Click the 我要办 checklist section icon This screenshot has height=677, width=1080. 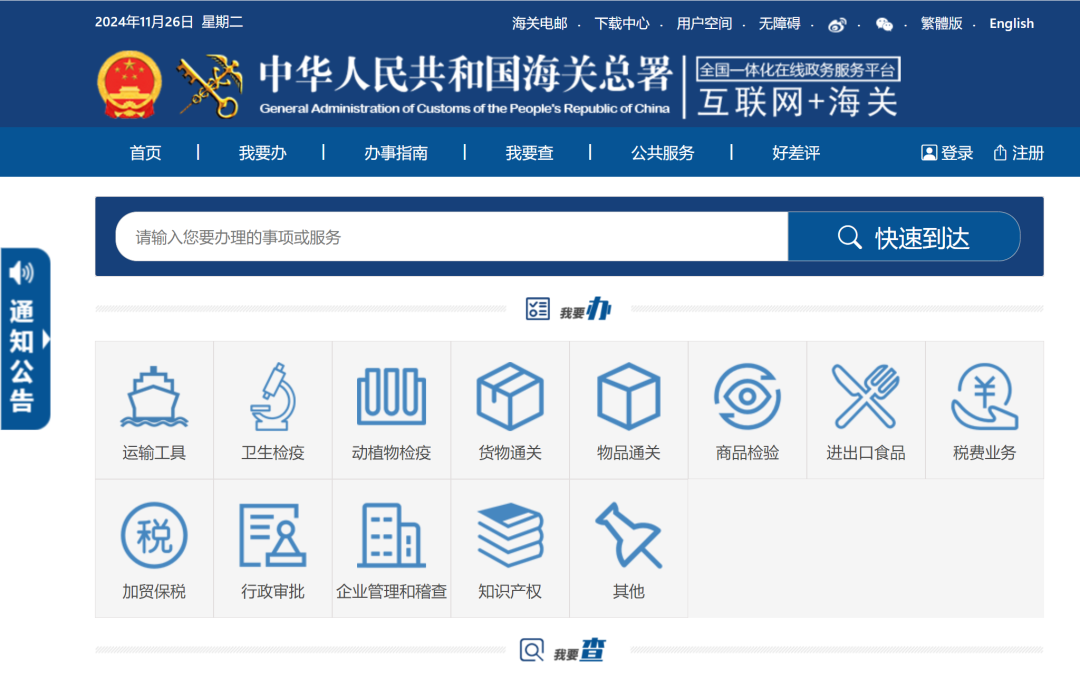pyautogui.click(x=537, y=309)
